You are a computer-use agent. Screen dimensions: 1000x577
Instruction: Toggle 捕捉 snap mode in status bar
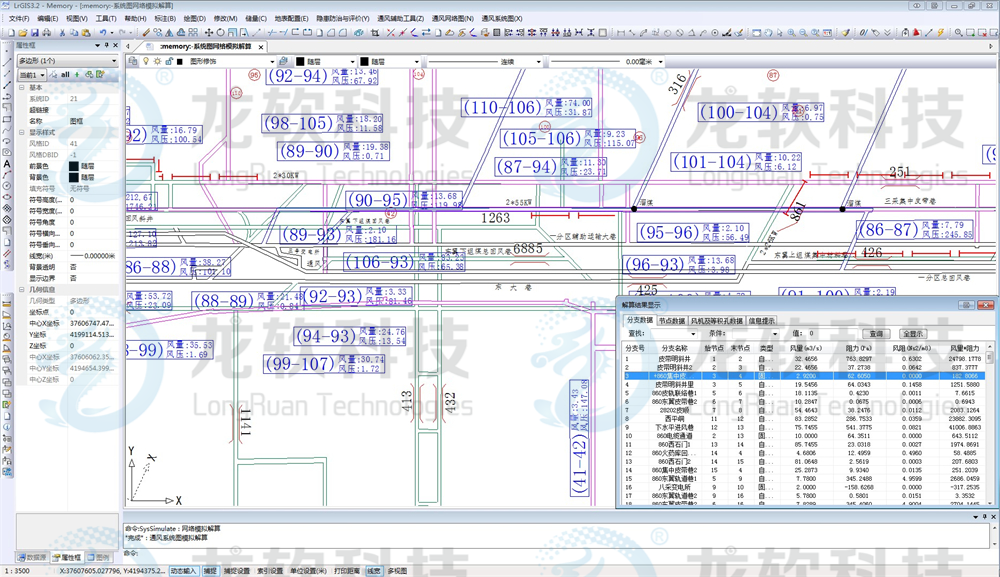[210, 570]
